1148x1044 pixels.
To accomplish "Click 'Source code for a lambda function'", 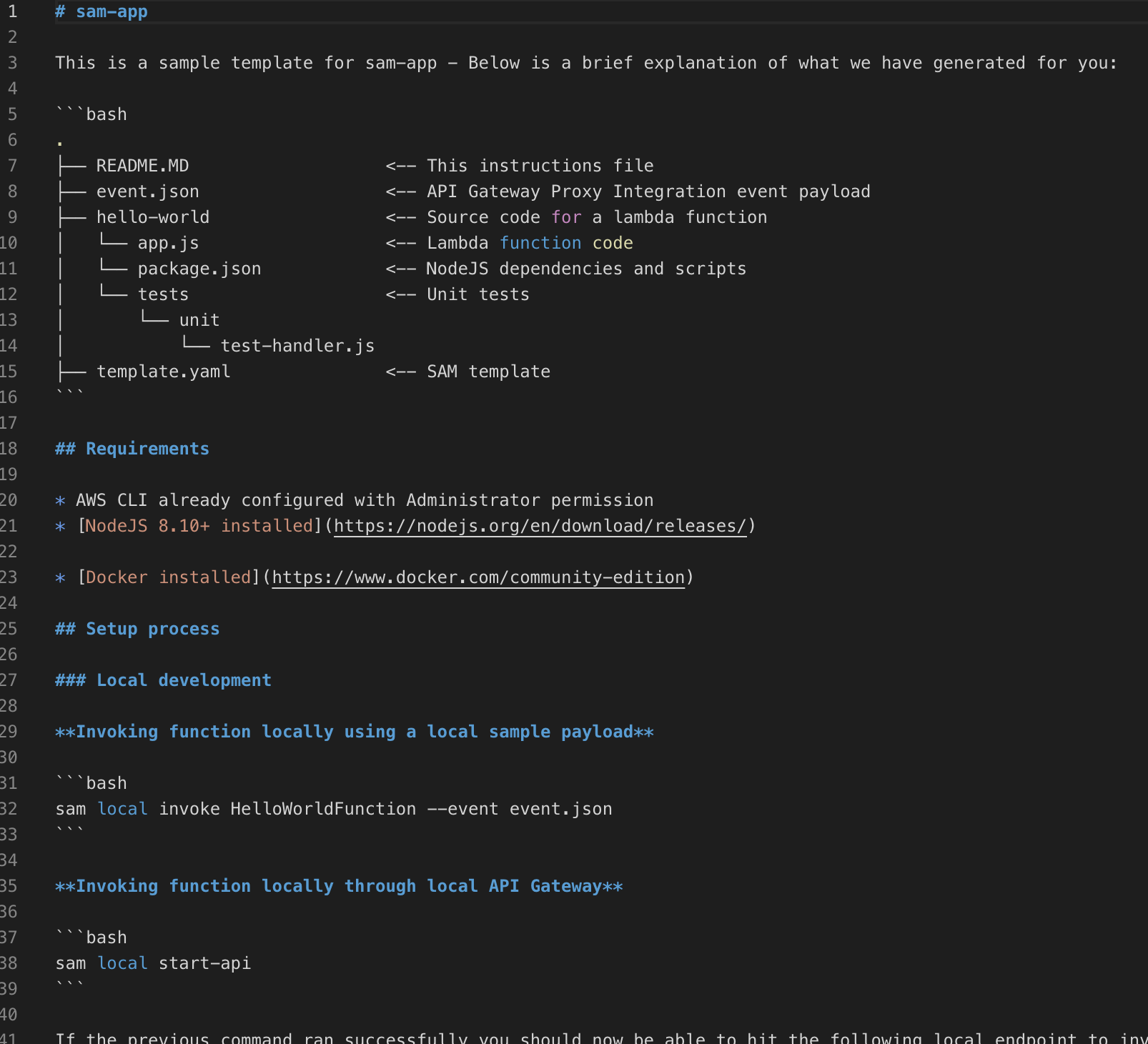I will click(597, 217).
